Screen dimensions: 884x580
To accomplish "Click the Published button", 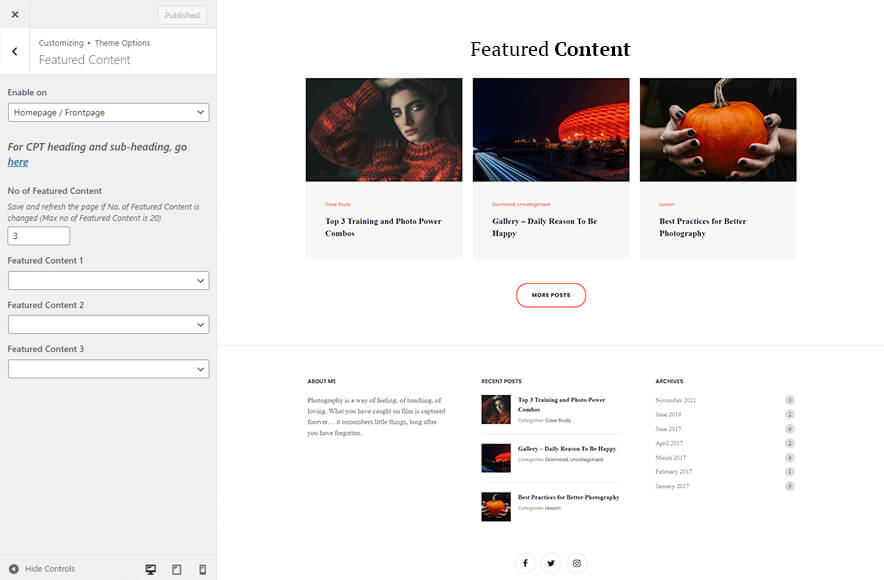I will [182, 15].
